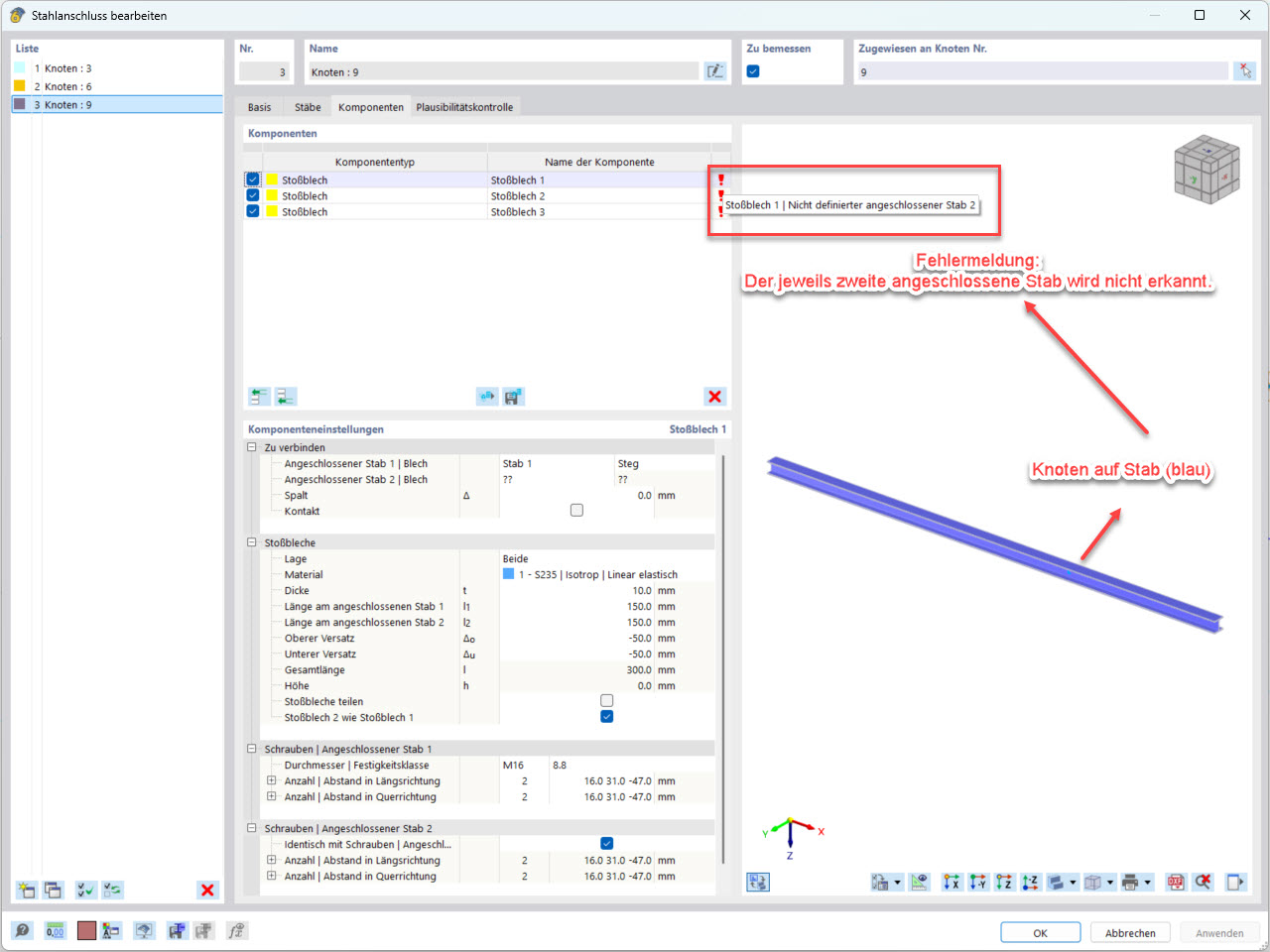Viewport: 1270px width, 952px height.
Task: Open the print dropdown arrow
Action: click(1147, 882)
